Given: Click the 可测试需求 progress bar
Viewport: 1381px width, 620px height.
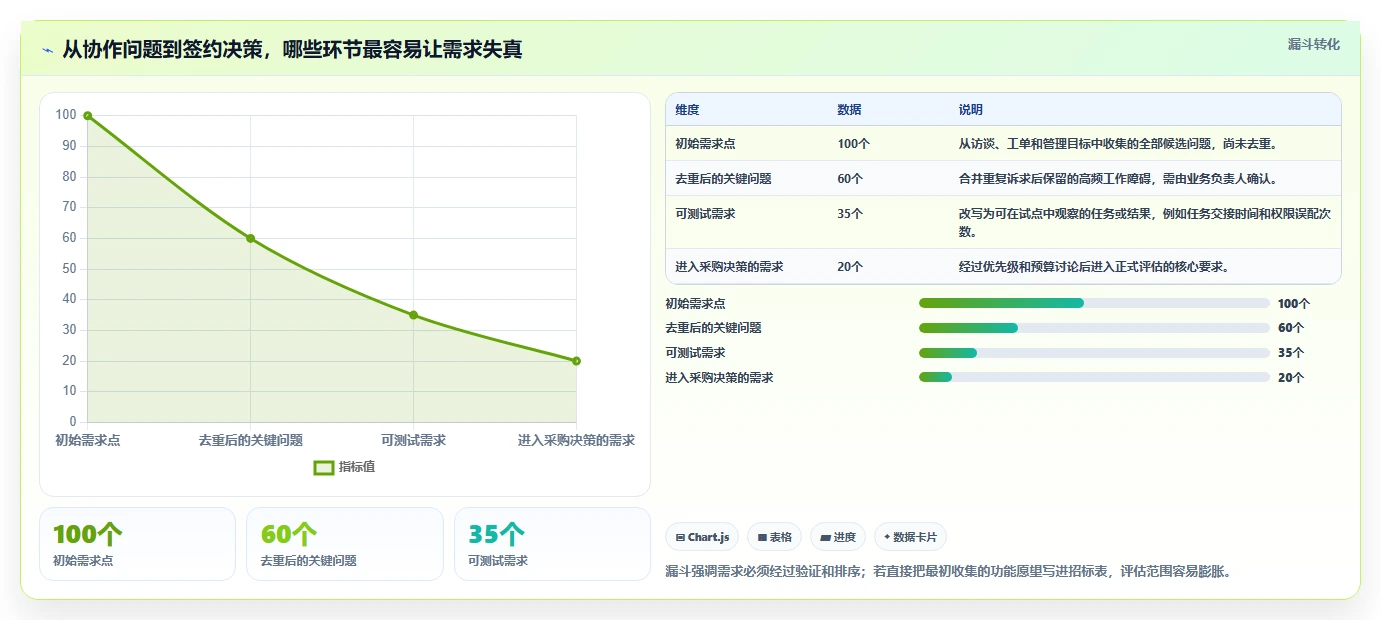Looking at the screenshot, I should [x=1094, y=353].
